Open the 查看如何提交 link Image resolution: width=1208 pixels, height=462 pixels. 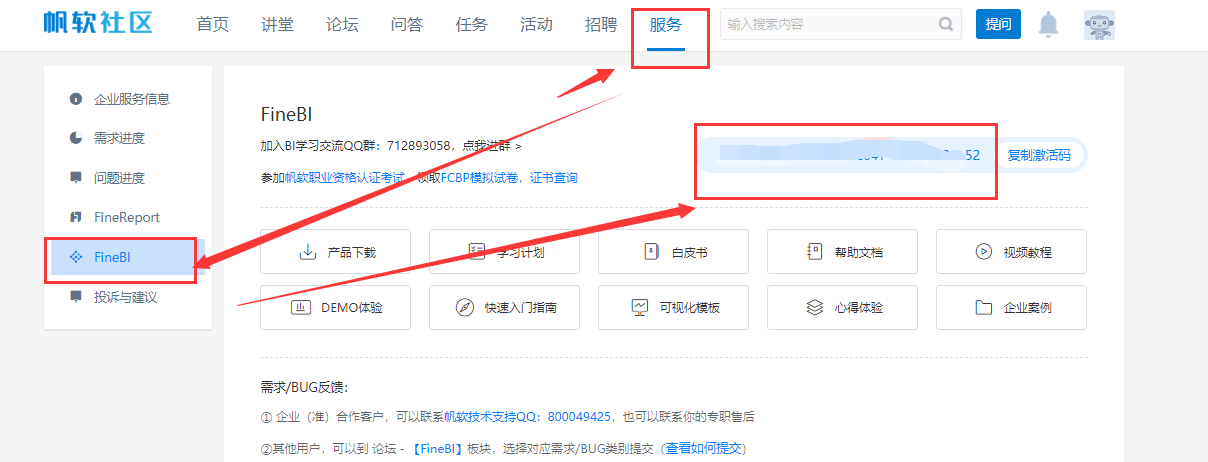(x=704, y=448)
